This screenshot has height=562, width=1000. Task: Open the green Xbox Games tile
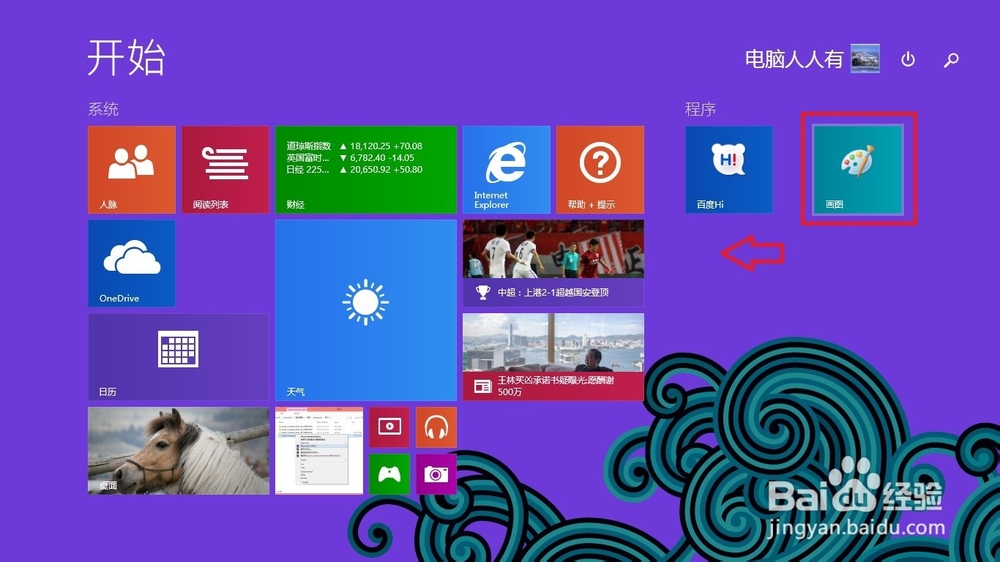389,474
